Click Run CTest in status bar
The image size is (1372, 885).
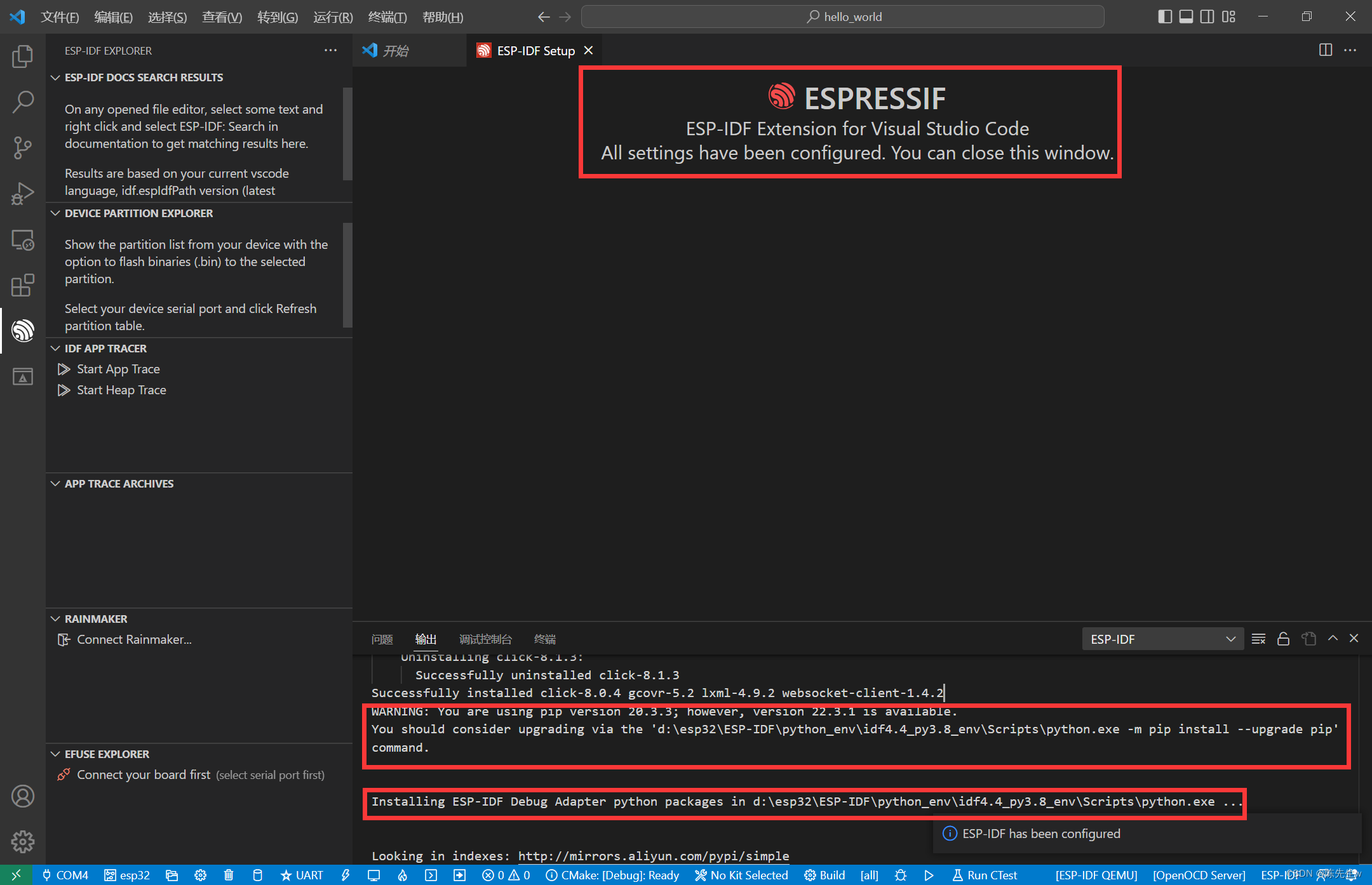[985, 875]
